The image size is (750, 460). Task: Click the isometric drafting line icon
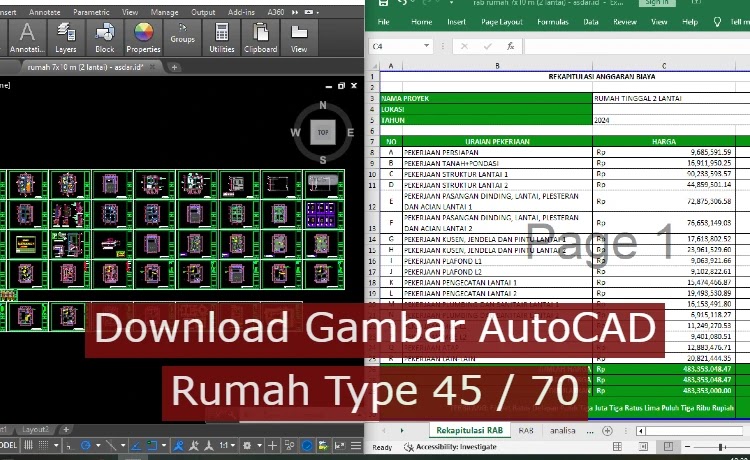click(111, 446)
